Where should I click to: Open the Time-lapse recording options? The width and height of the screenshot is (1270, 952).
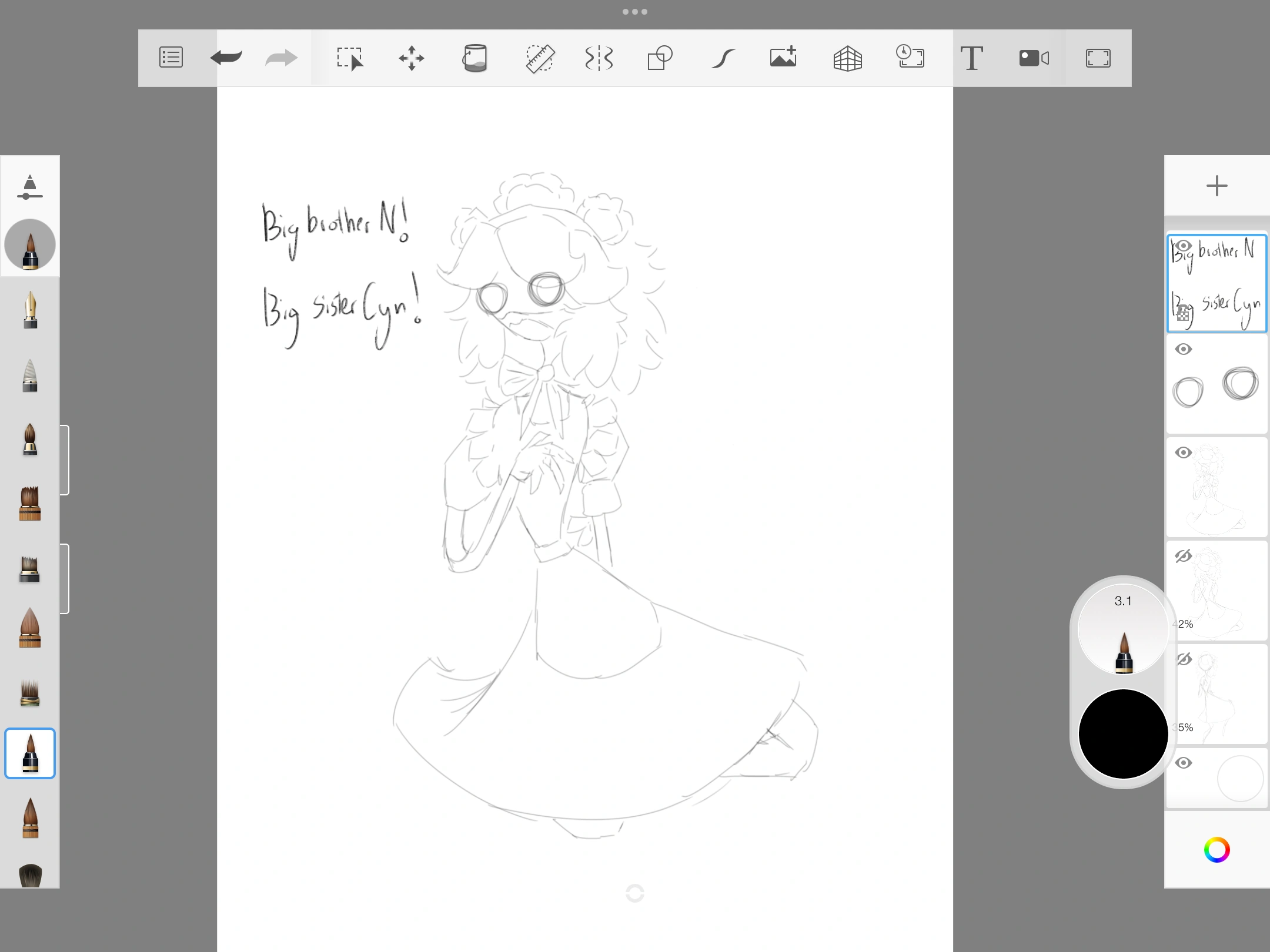tap(910, 57)
